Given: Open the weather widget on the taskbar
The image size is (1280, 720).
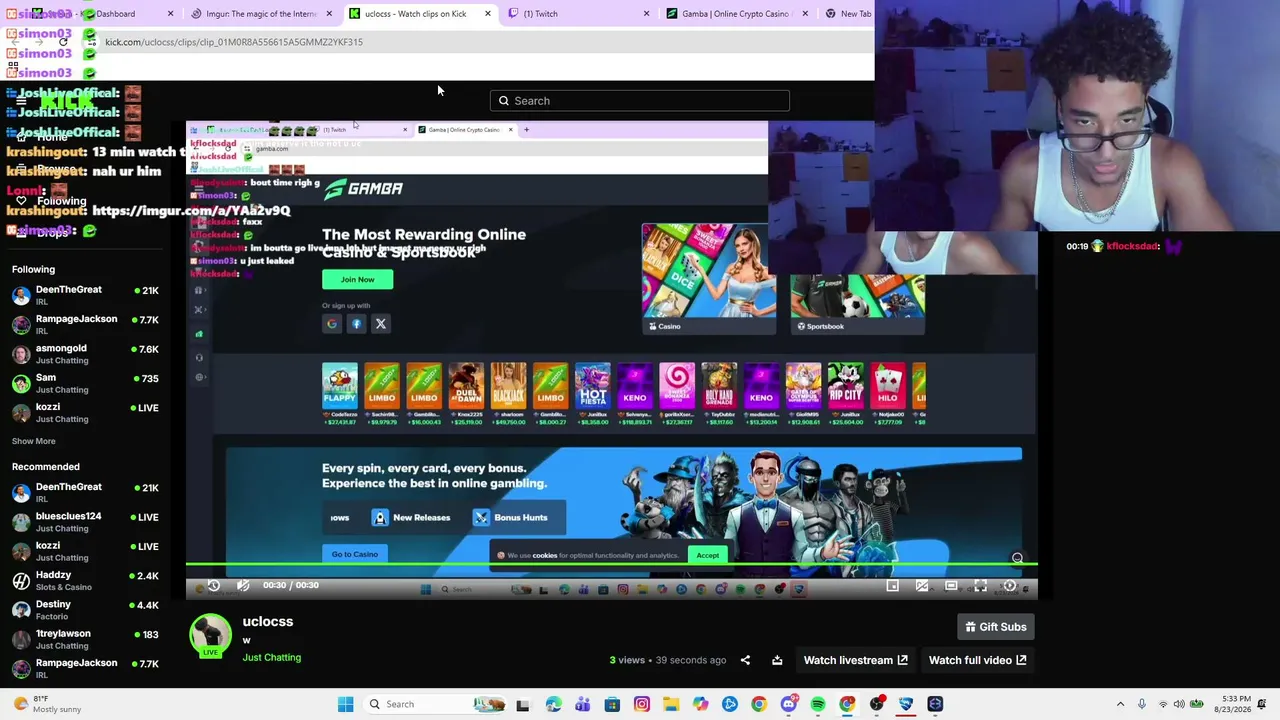Looking at the screenshot, I should [45, 704].
